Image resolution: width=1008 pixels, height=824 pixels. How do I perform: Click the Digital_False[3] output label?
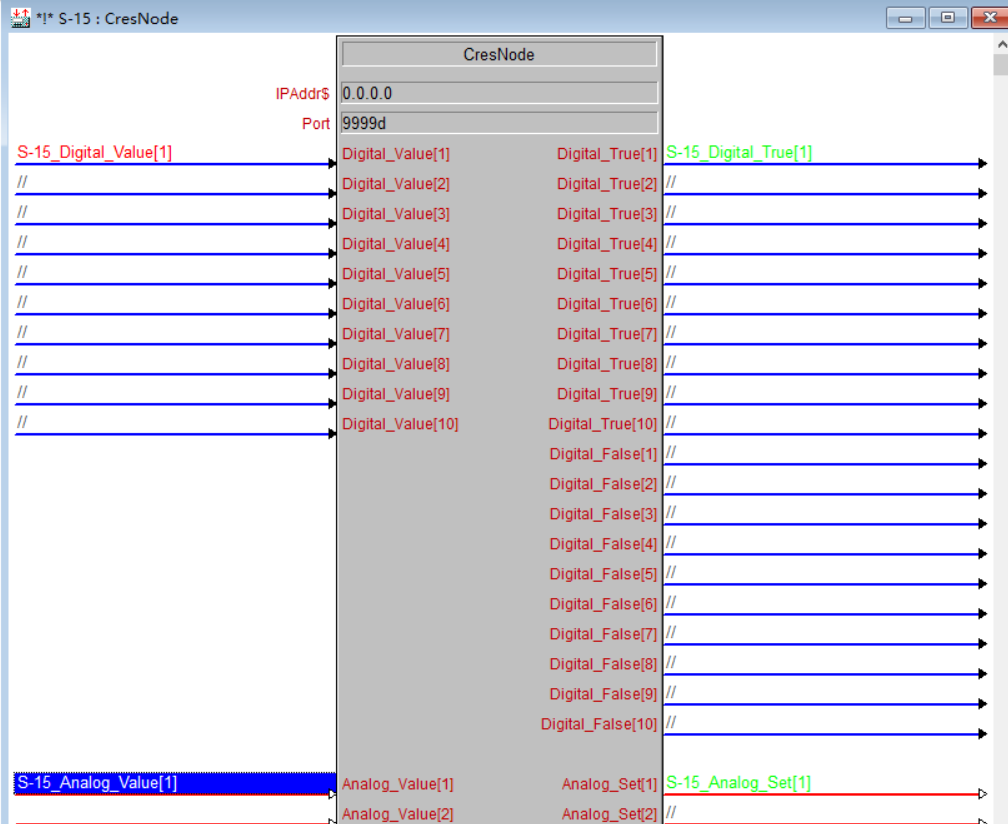[x=604, y=514]
